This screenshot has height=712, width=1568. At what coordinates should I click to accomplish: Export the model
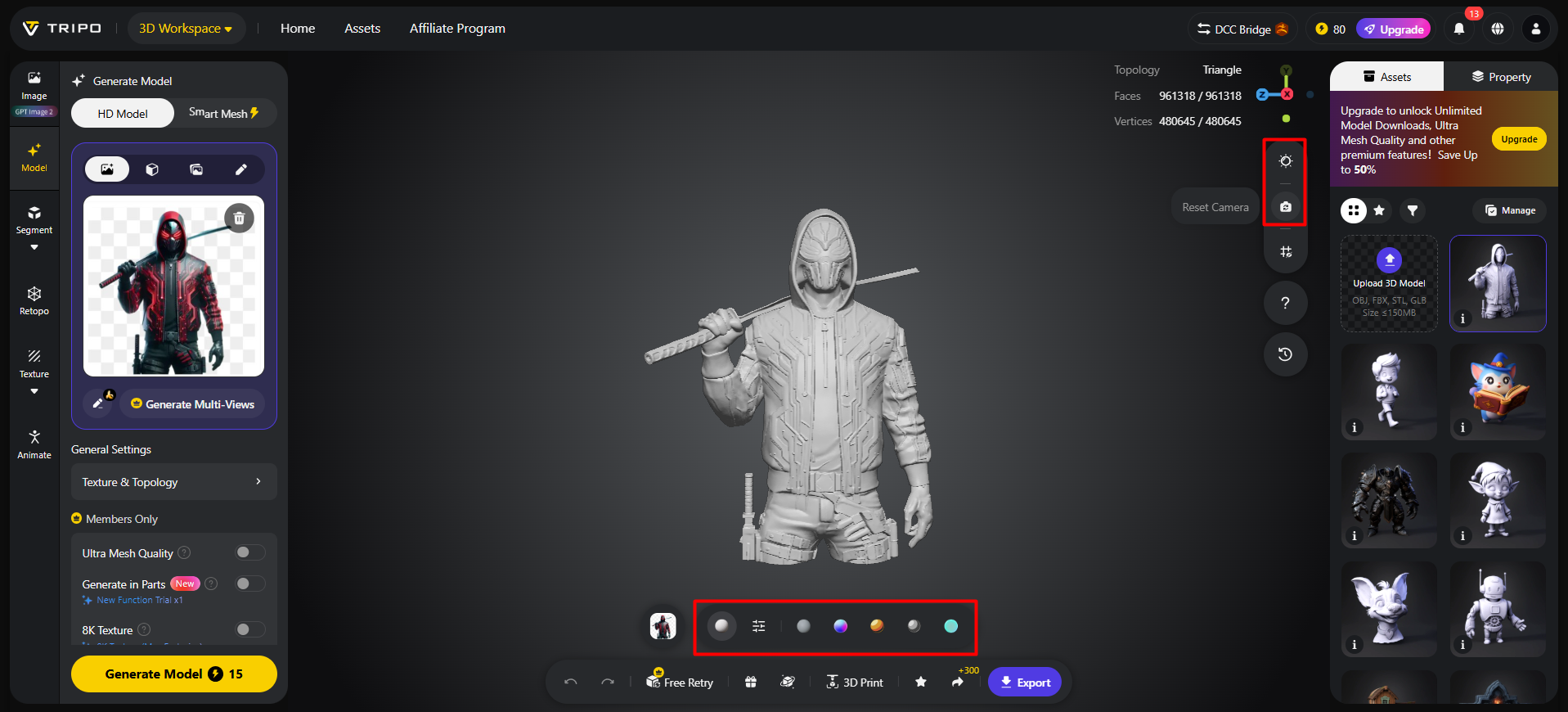(x=1025, y=682)
